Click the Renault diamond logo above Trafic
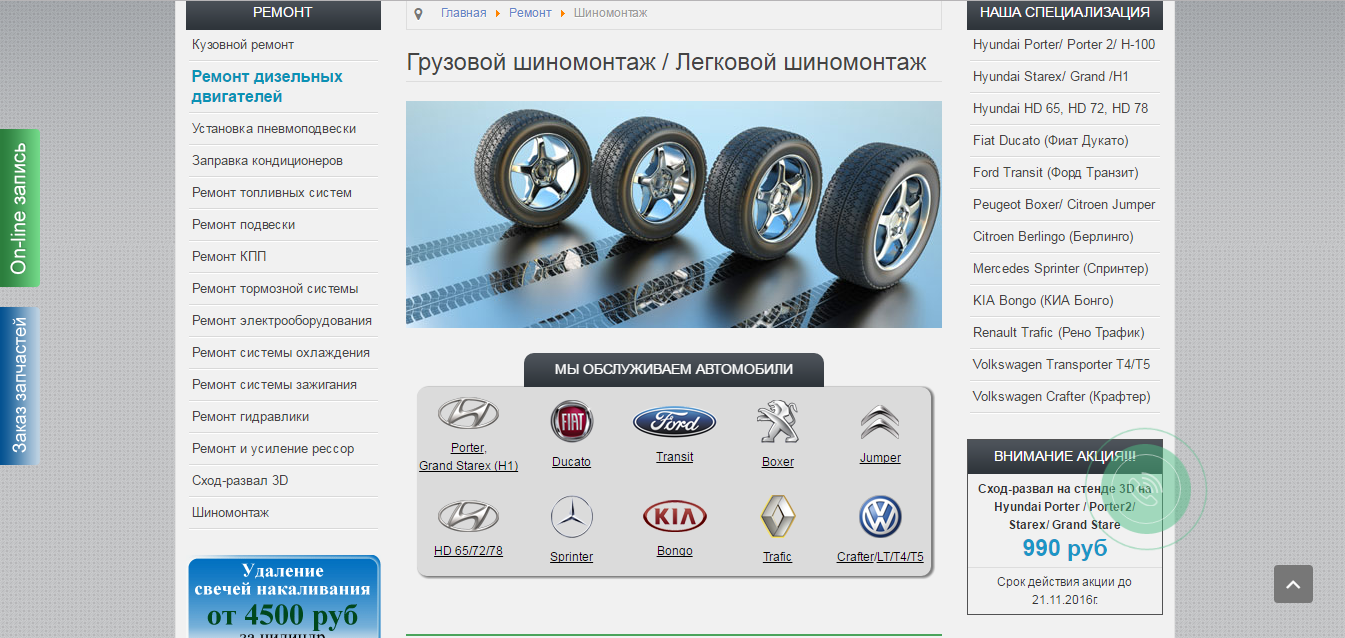Image resolution: width=1345 pixels, height=638 pixels. 777,517
